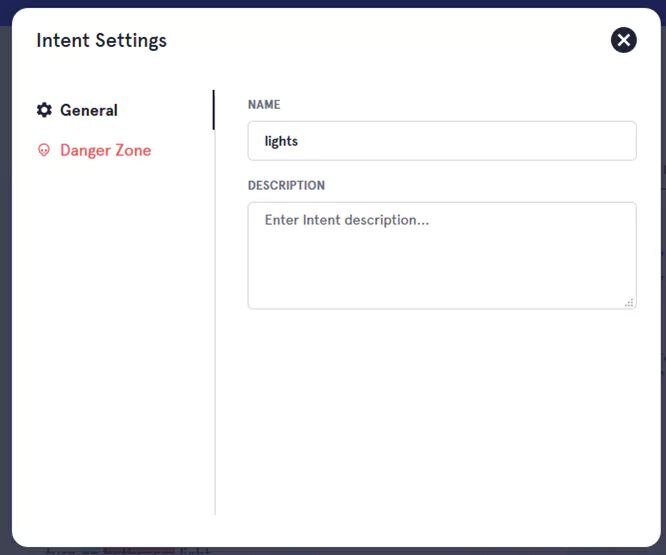Click the Intent Settings dialog title
This screenshot has width=666, height=555.
[101, 40]
